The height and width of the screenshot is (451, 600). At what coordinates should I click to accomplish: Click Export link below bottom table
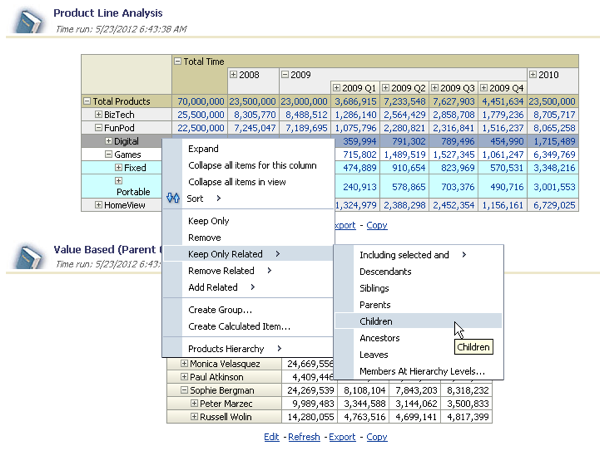point(342,437)
